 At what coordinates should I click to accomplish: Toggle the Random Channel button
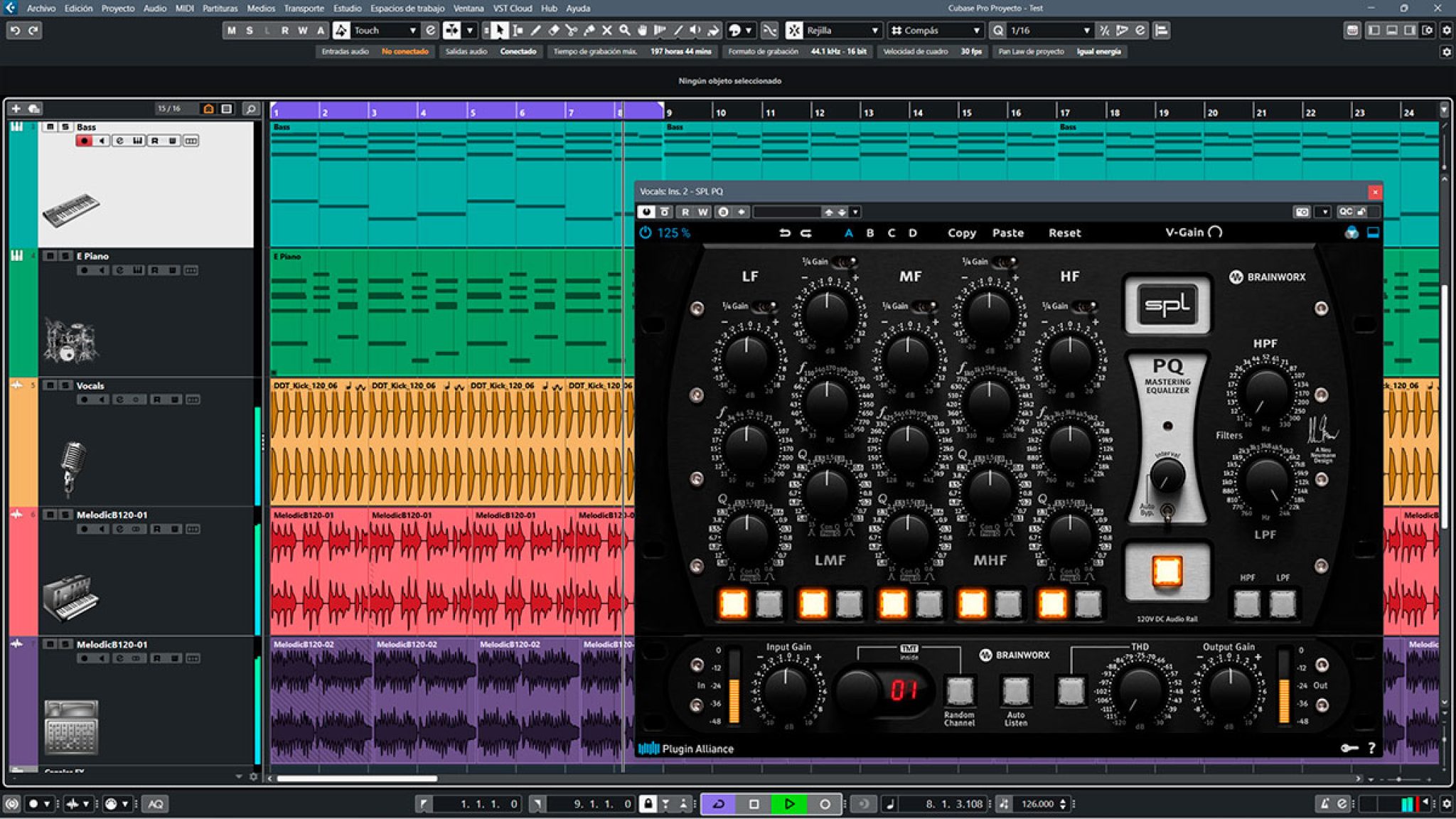coord(959,690)
